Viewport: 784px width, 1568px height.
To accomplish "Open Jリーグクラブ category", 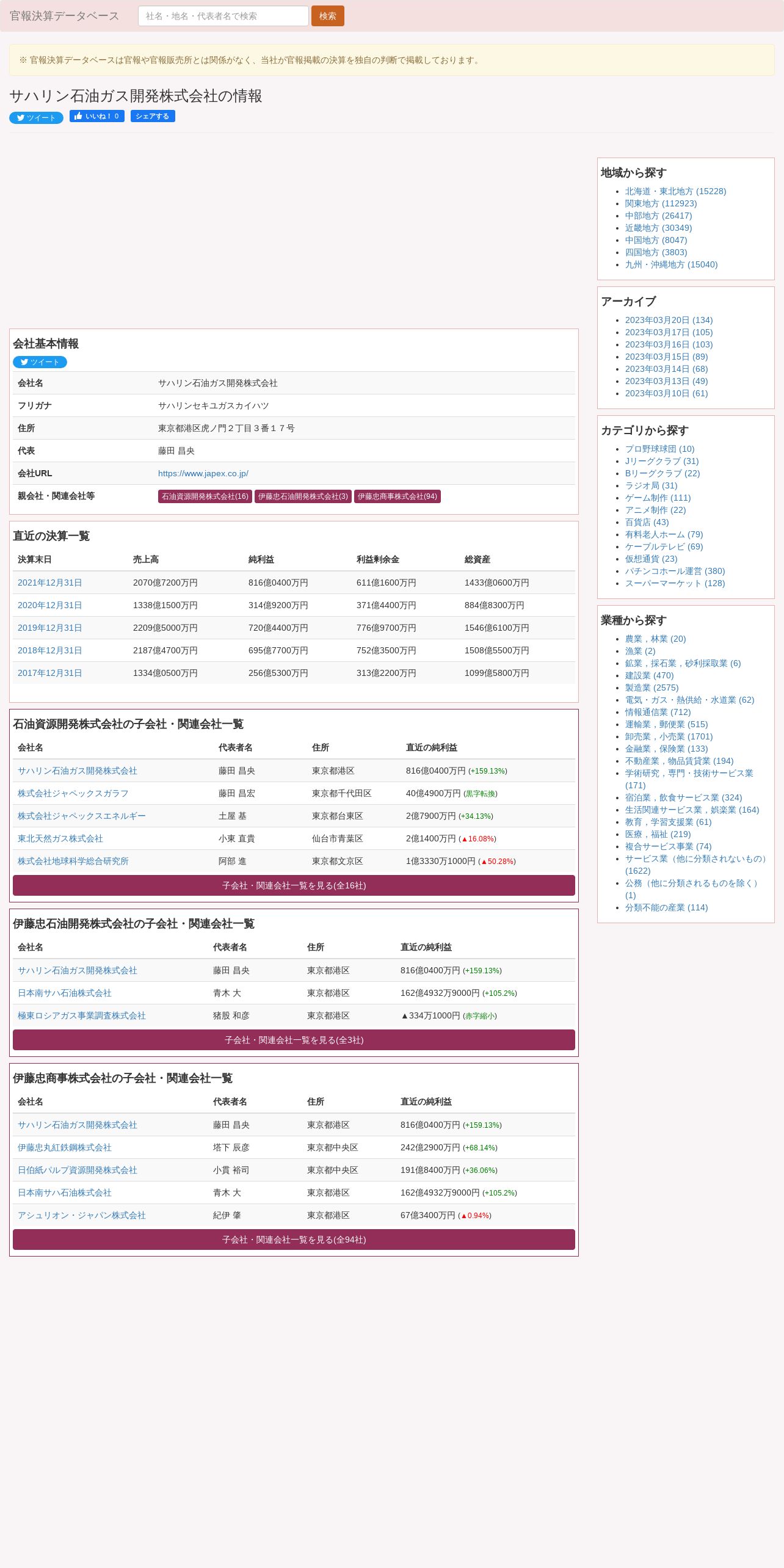I will 662,461.
